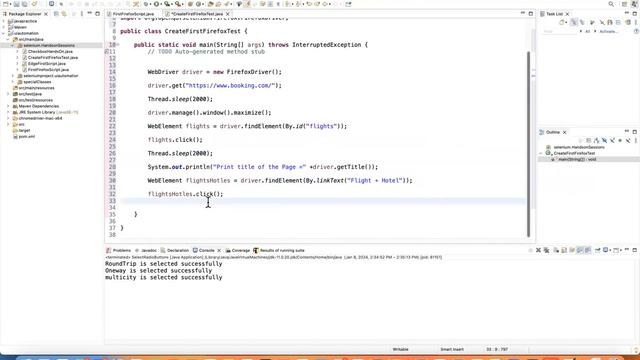Click the Find field in Task List

[x=560, y=31]
